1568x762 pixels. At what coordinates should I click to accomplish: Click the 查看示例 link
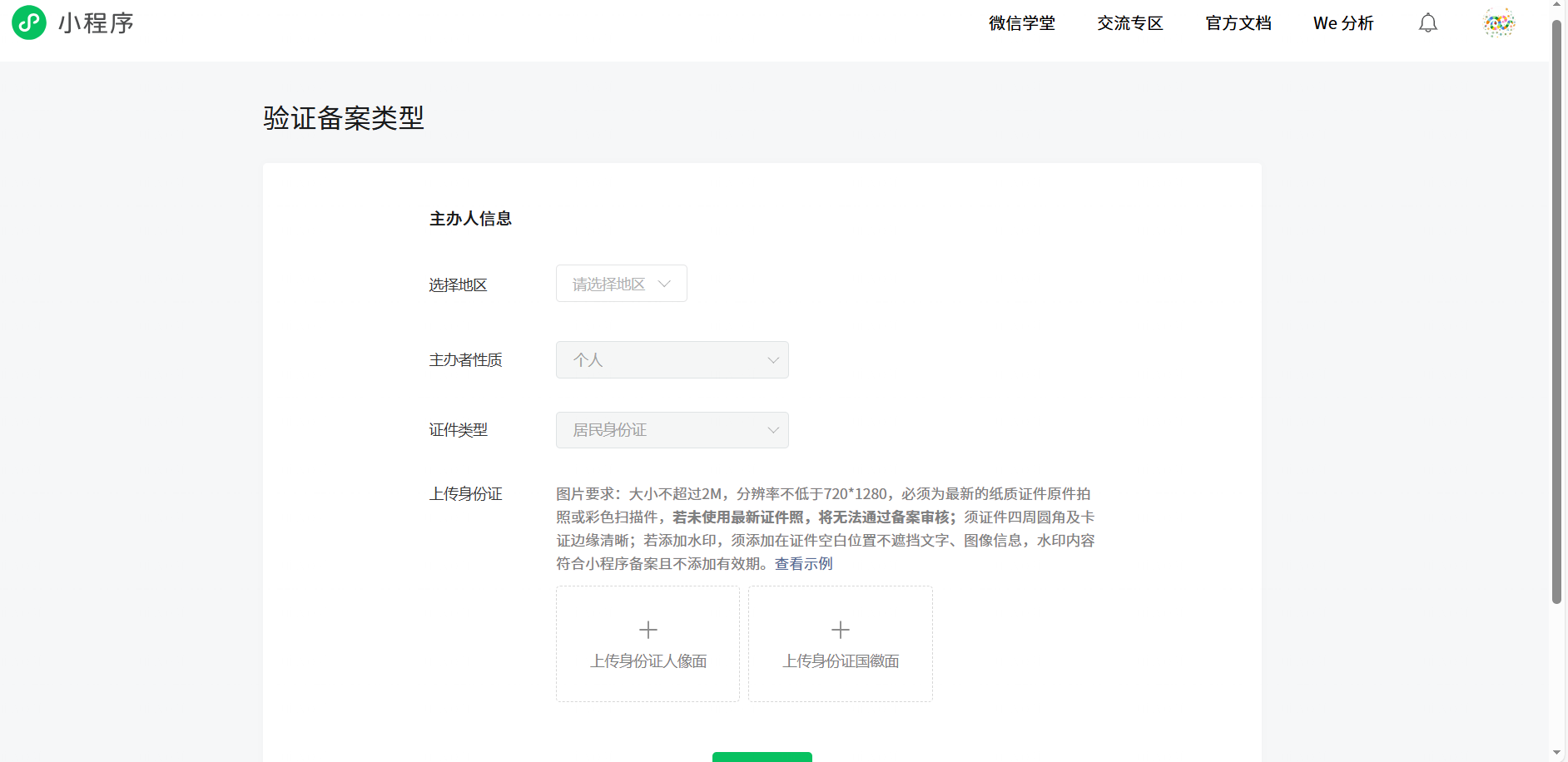[x=803, y=564]
